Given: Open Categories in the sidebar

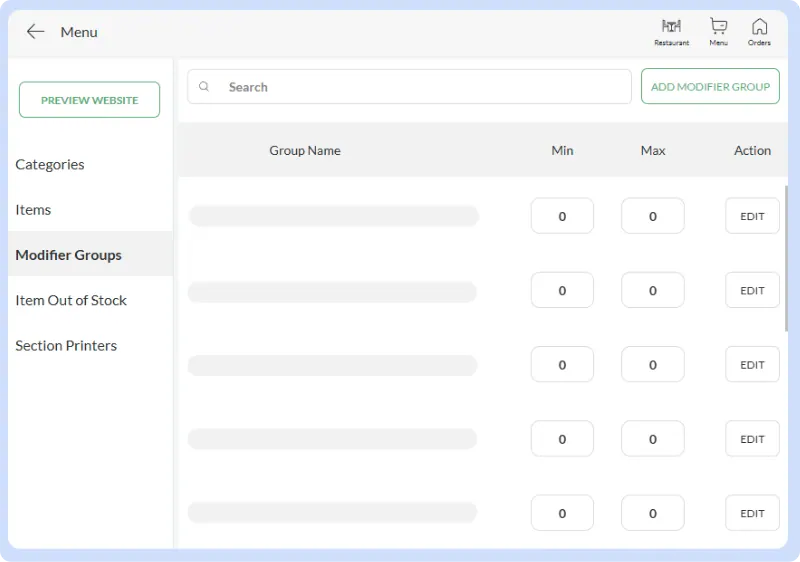Looking at the screenshot, I should [x=49, y=164].
